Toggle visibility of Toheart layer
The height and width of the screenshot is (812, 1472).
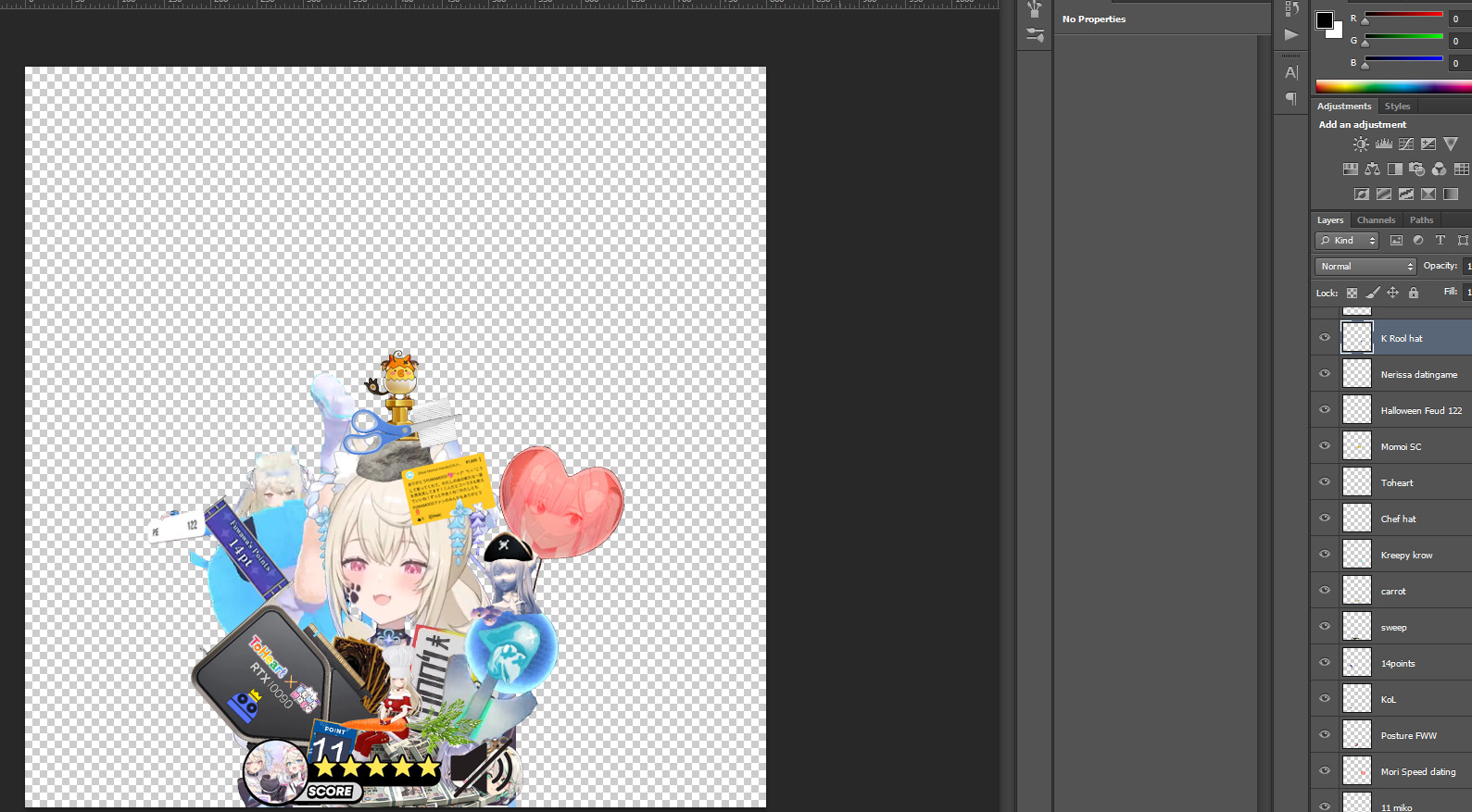coord(1325,482)
